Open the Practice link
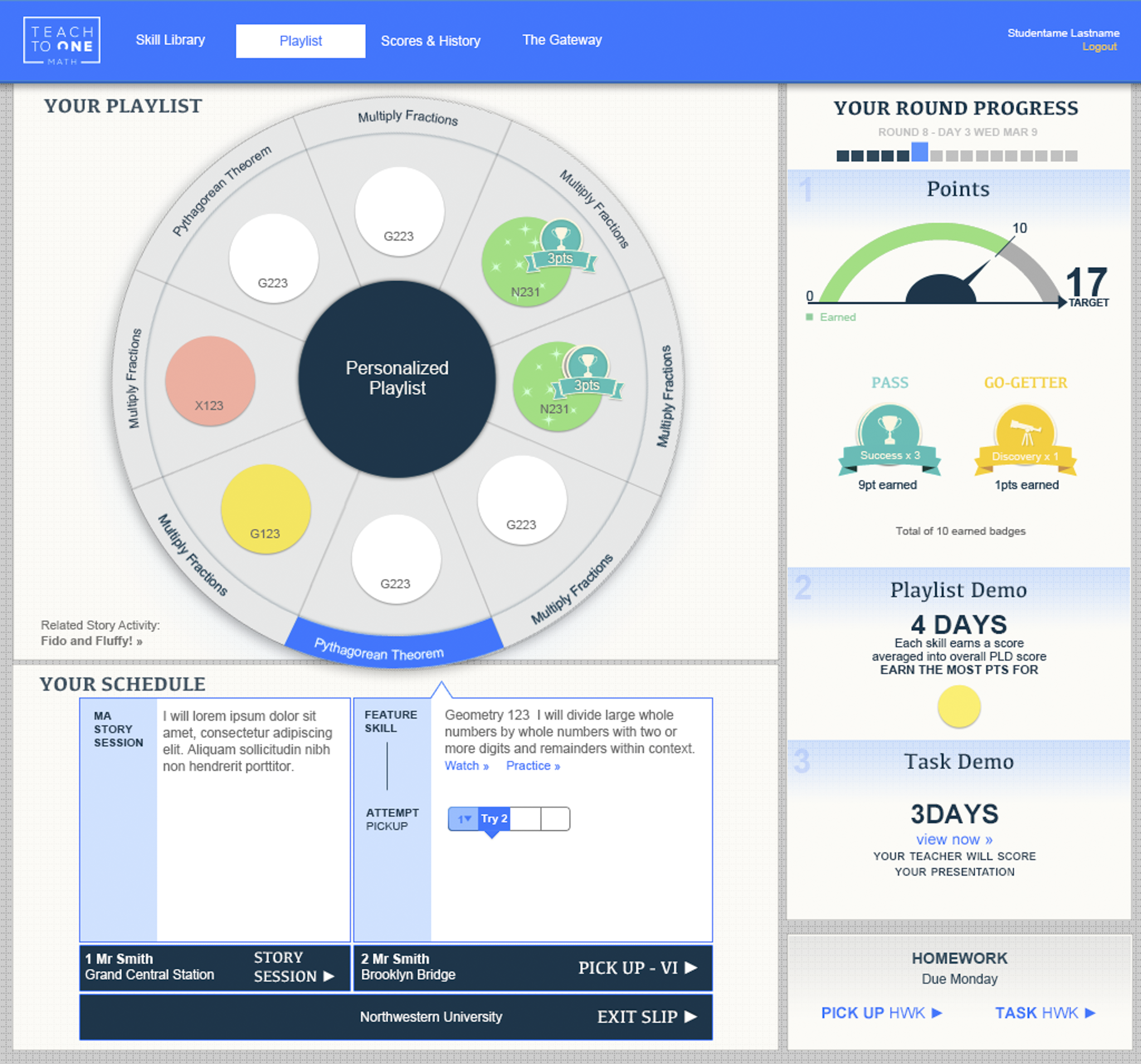The height and width of the screenshot is (1064, 1141). pyautogui.click(x=533, y=765)
